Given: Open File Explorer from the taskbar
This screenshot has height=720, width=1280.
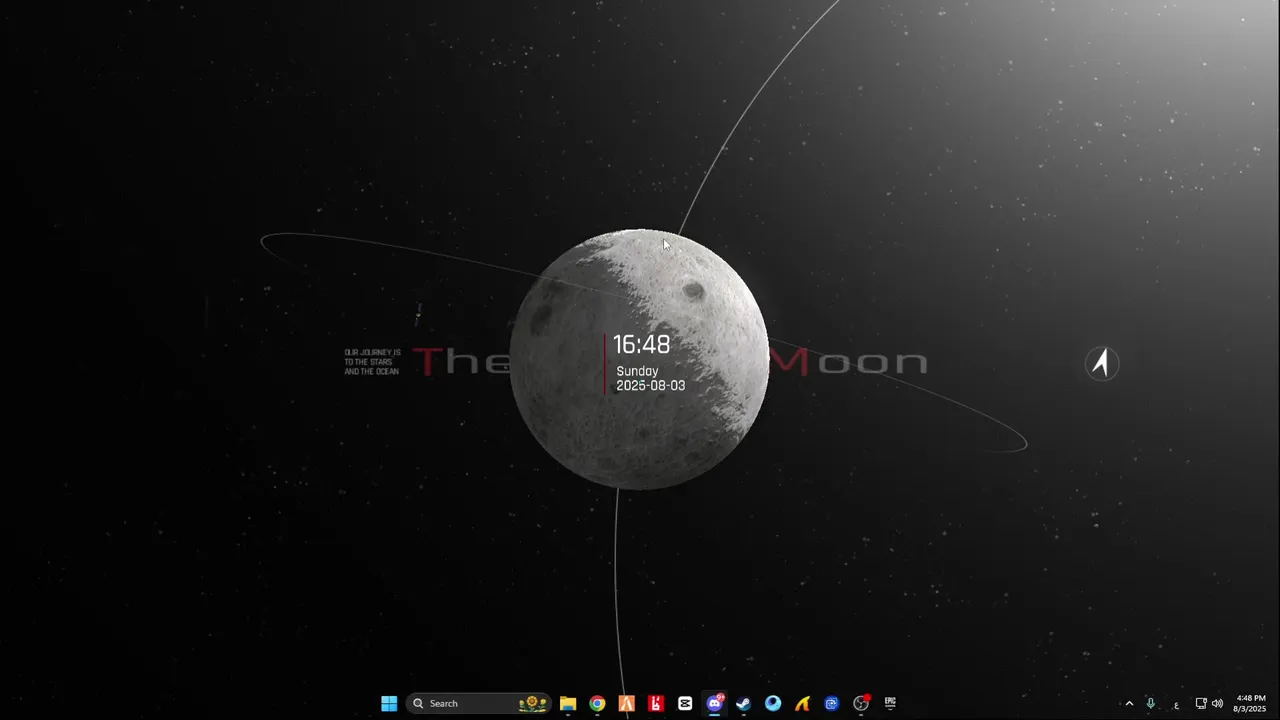Looking at the screenshot, I should [x=568, y=703].
